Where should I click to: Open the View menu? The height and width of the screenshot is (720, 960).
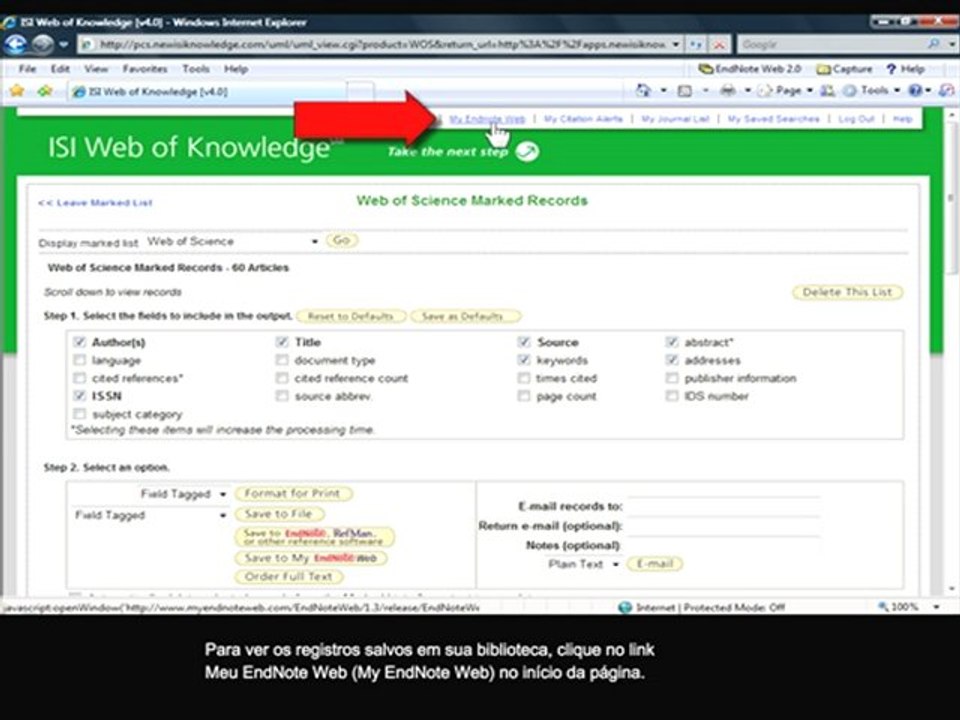pyautogui.click(x=96, y=69)
